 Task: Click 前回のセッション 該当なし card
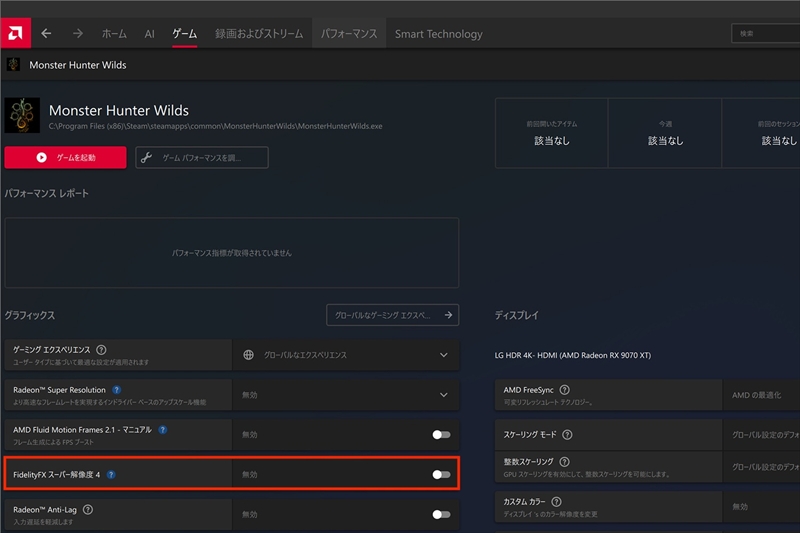coord(761,133)
